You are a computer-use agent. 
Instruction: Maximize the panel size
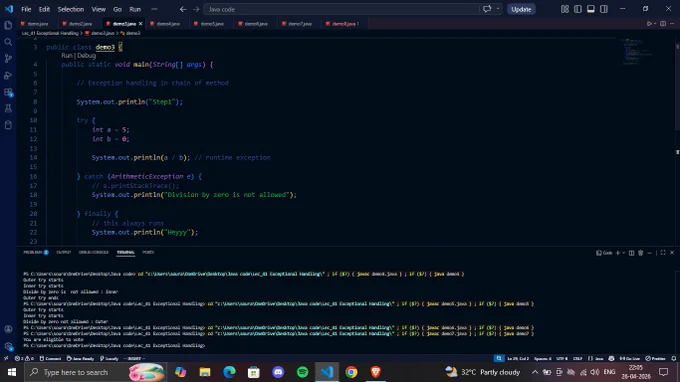pyautogui.click(x=663, y=253)
